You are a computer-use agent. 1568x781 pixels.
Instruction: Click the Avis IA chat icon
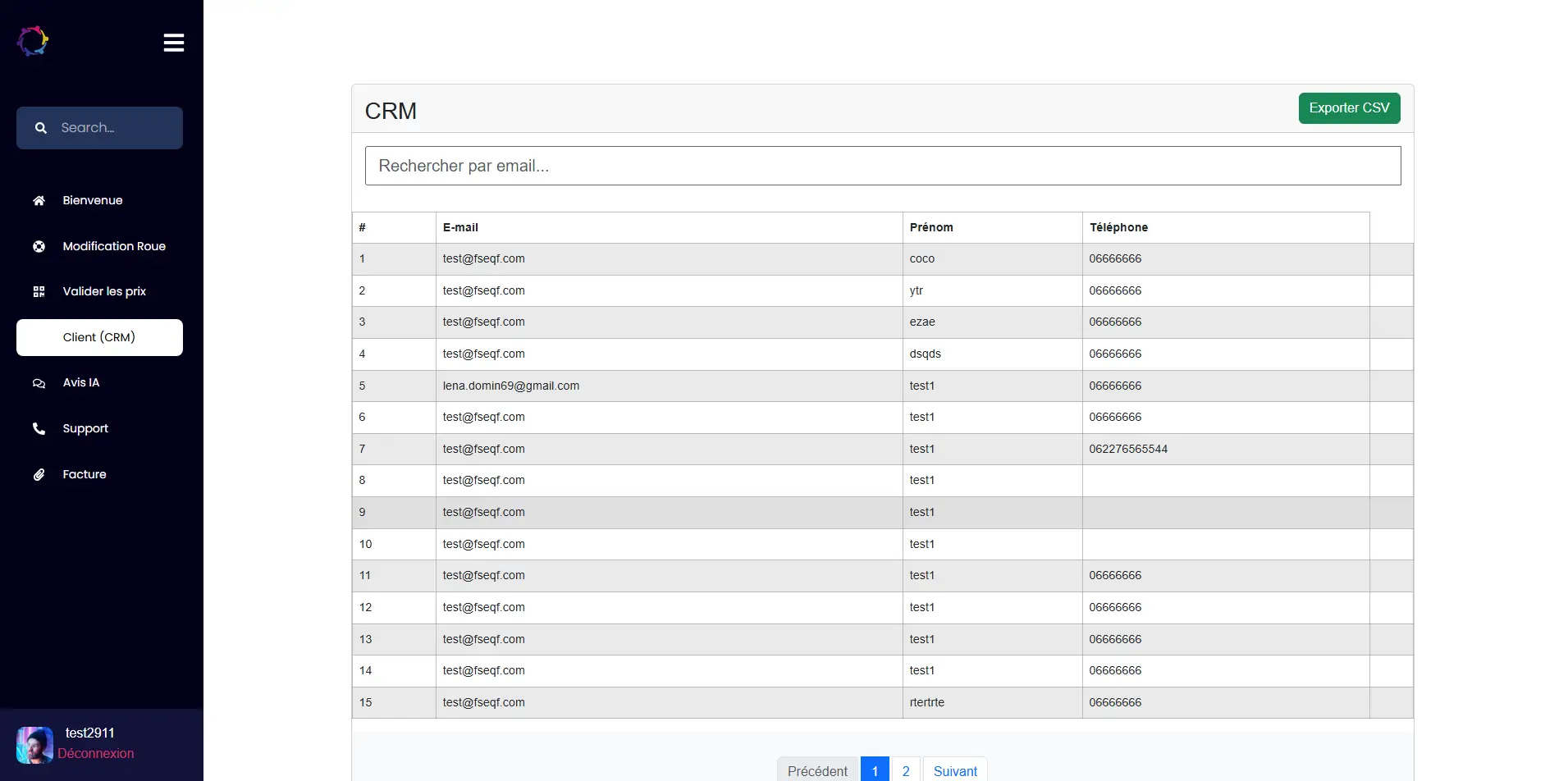pos(39,383)
